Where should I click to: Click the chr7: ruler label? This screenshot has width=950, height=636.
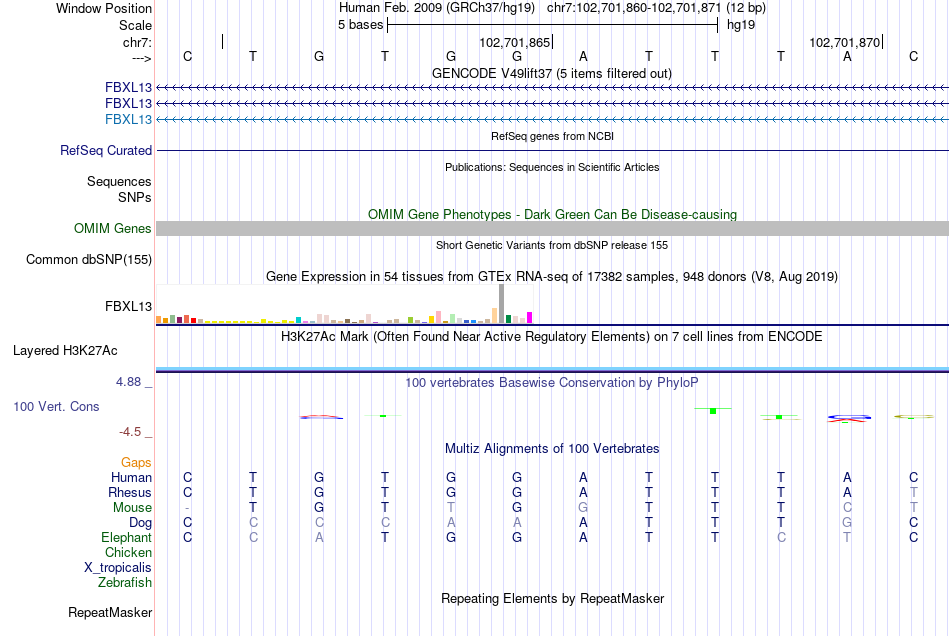pos(137,42)
